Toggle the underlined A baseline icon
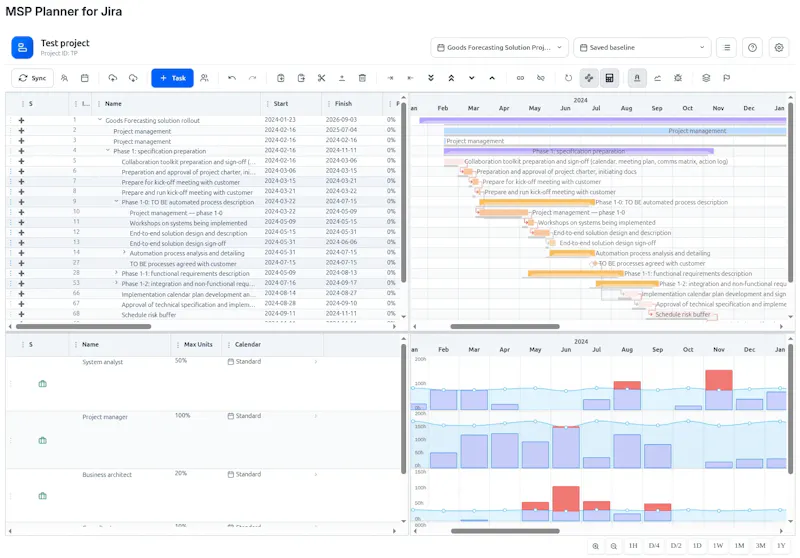 [x=637, y=78]
